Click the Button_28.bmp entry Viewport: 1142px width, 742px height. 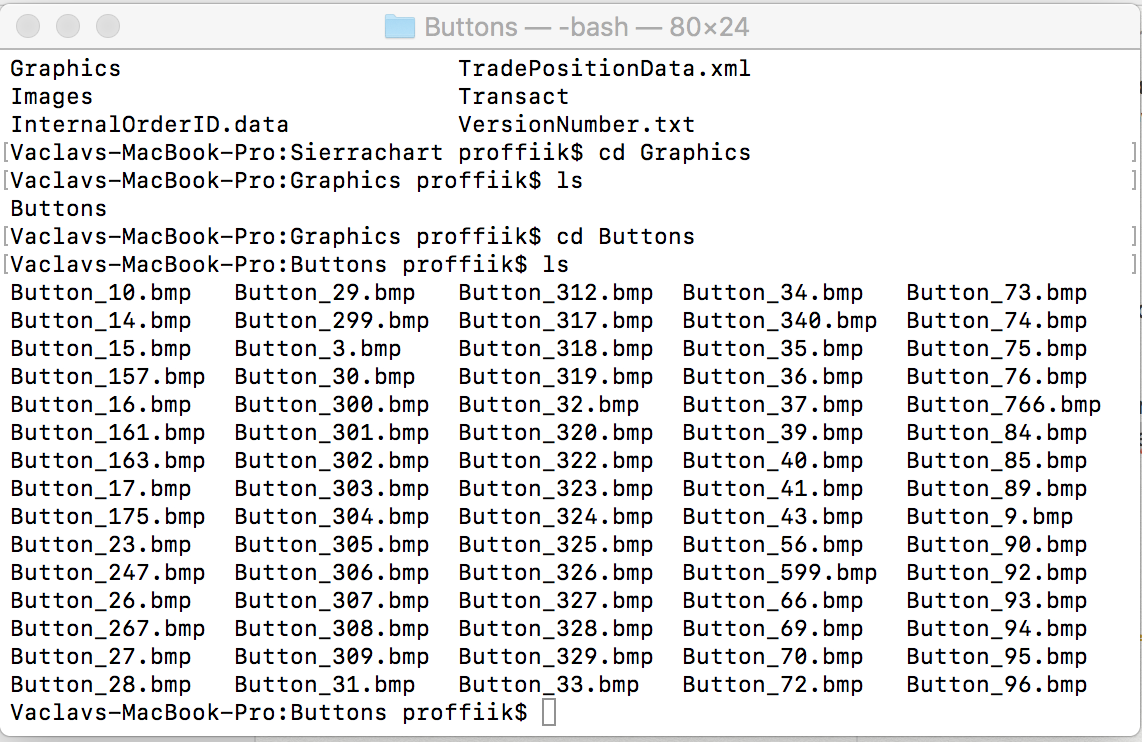(100, 685)
